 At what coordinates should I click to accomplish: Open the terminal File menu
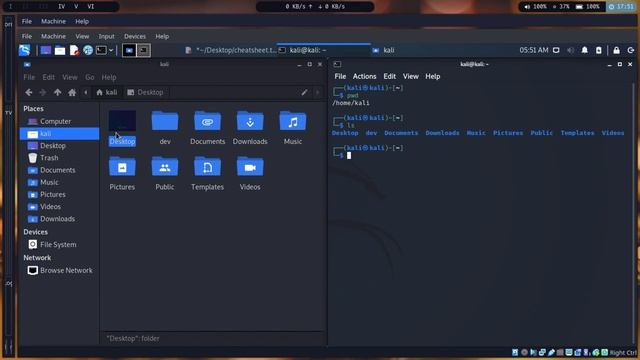click(340, 76)
